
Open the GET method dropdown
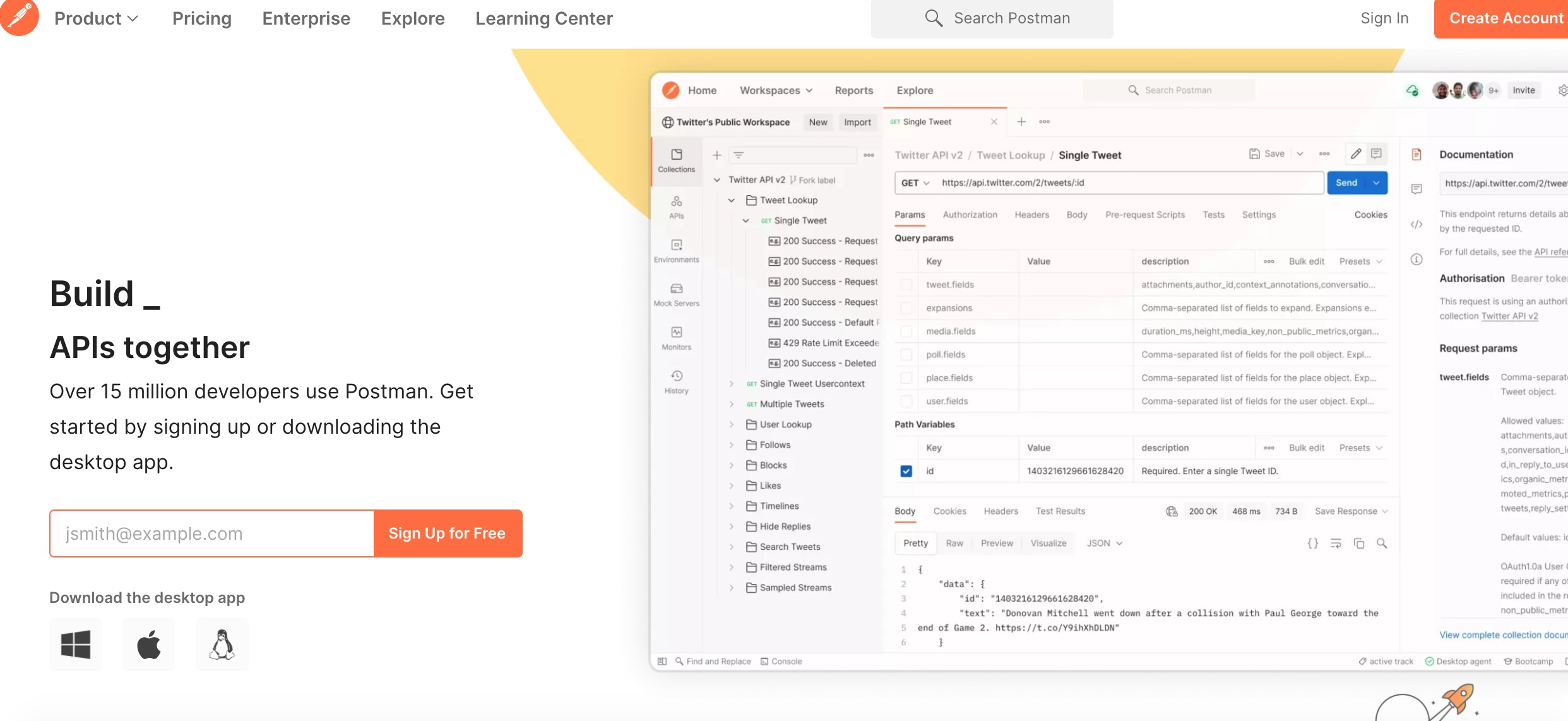[915, 182]
